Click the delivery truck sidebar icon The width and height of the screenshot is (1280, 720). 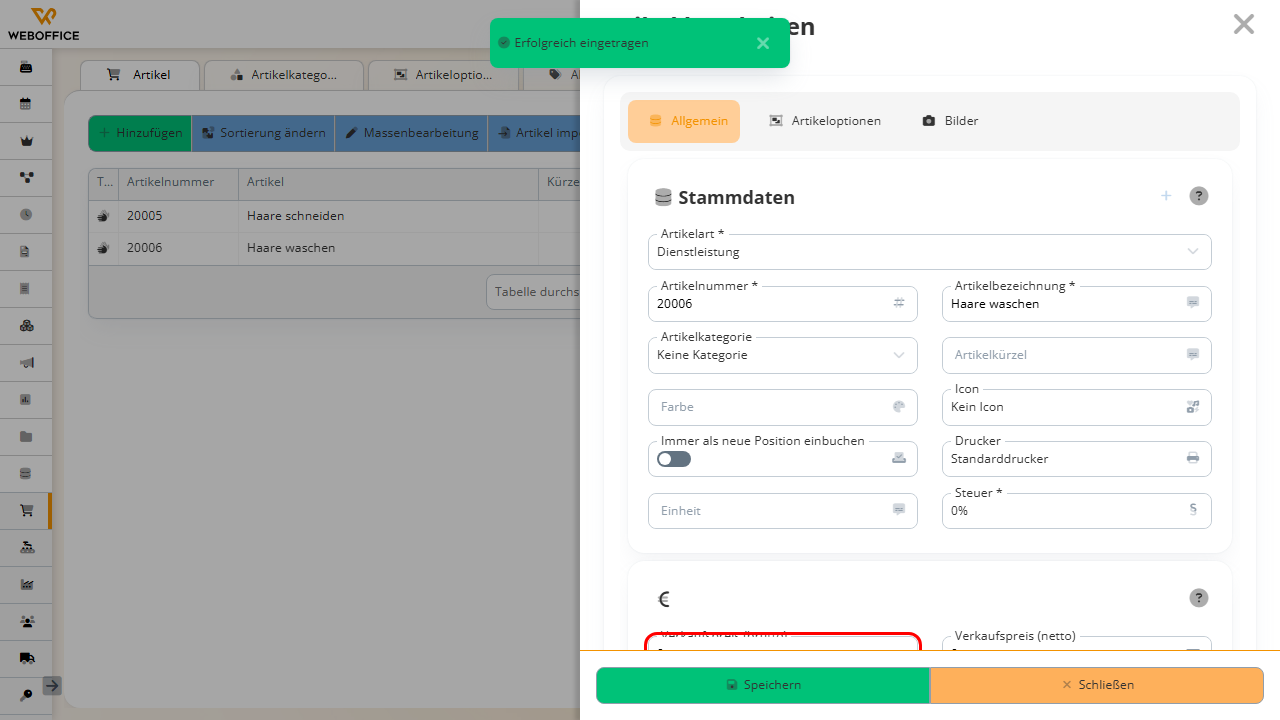pos(26,658)
